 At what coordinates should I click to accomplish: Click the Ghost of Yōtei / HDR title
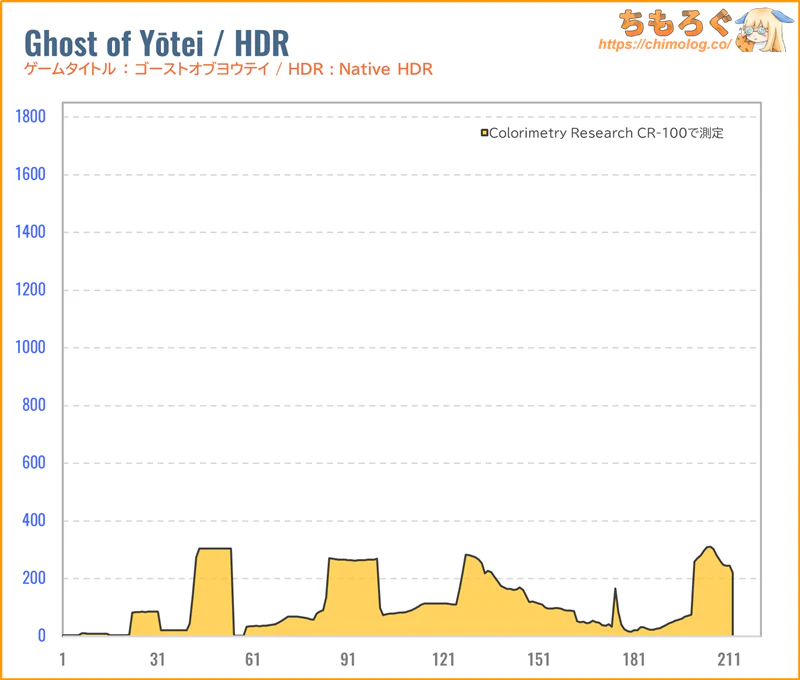pyautogui.click(x=156, y=42)
